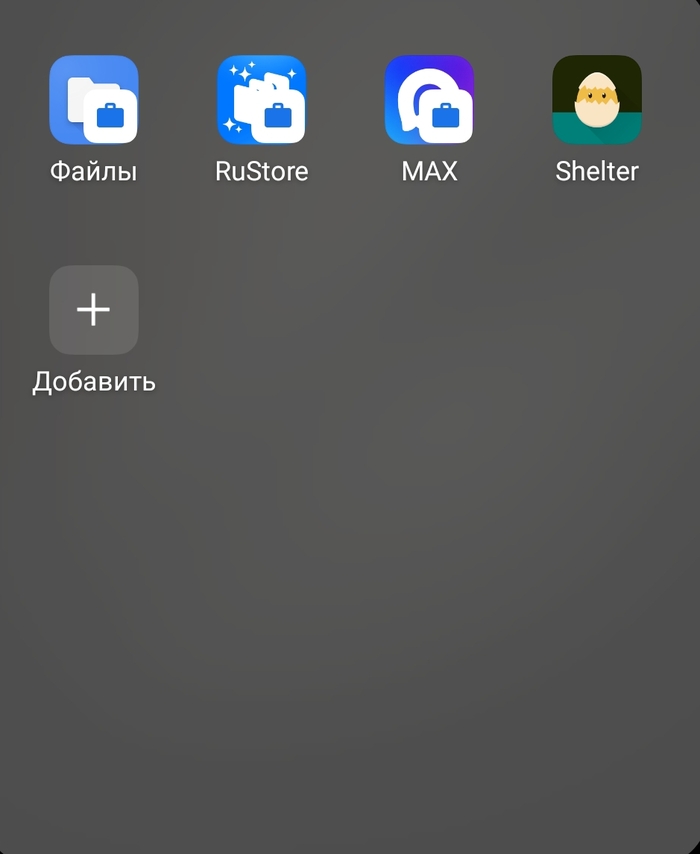The image size is (700, 854).
Task: Click the hatching chick in Shelter icon
Action: (597, 100)
